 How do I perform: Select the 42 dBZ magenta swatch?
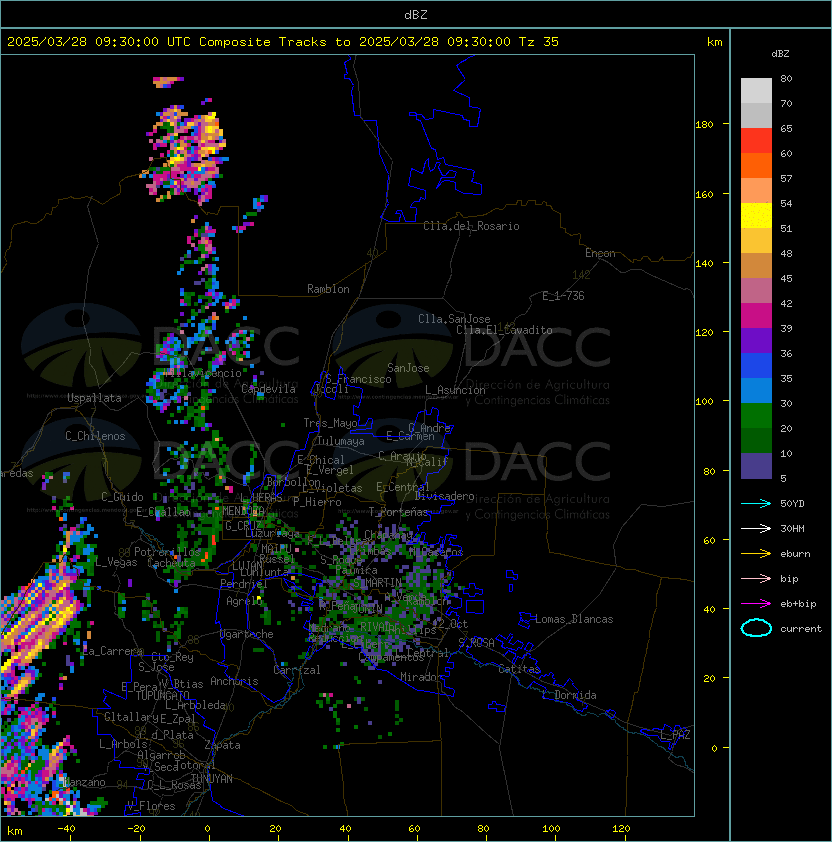pos(756,315)
